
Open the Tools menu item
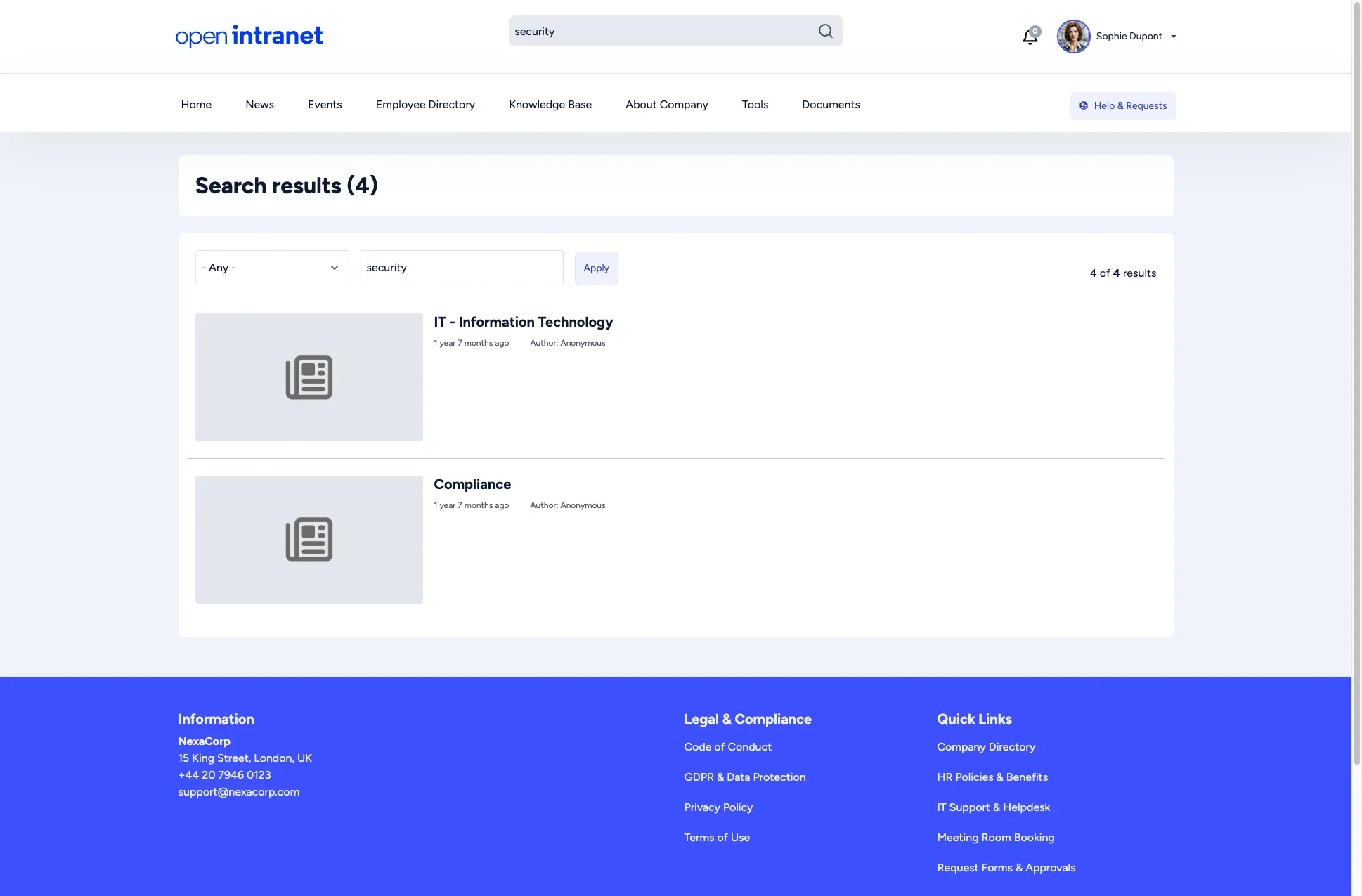coord(755,105)
